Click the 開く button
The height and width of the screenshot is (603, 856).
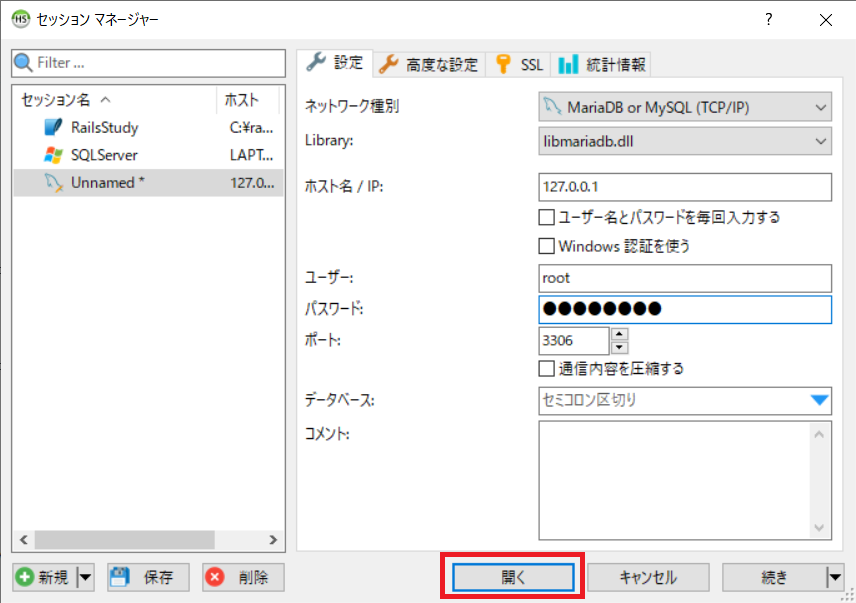point(513,577)
